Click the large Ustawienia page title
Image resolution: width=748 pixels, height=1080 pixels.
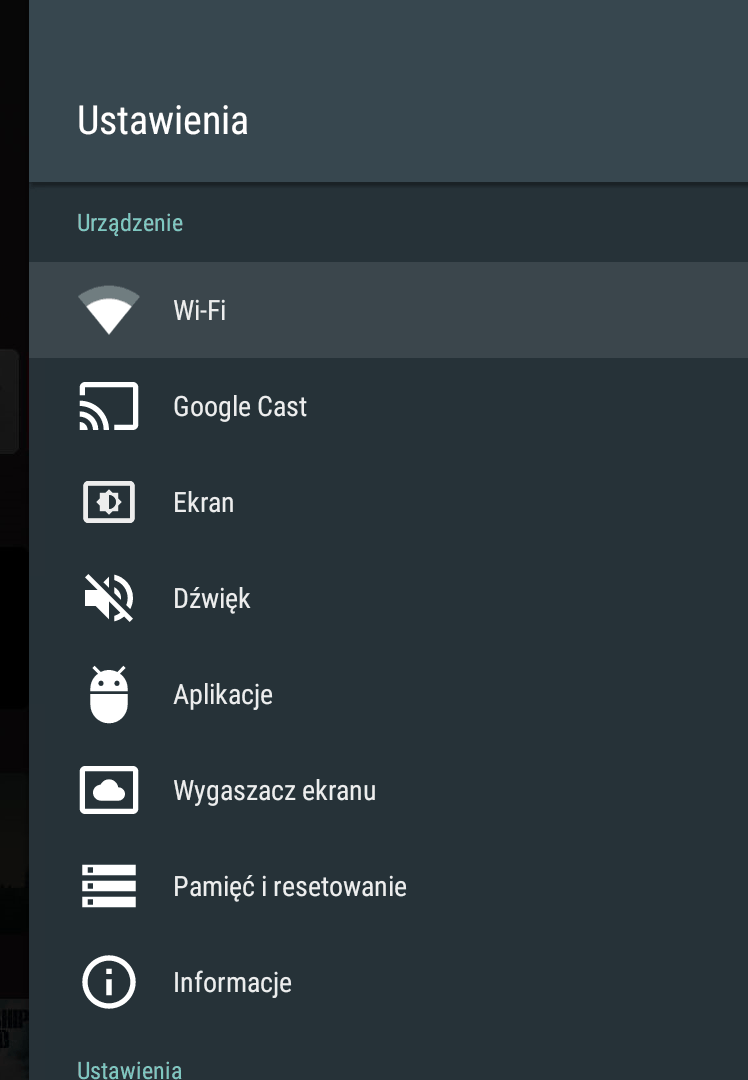163,120
